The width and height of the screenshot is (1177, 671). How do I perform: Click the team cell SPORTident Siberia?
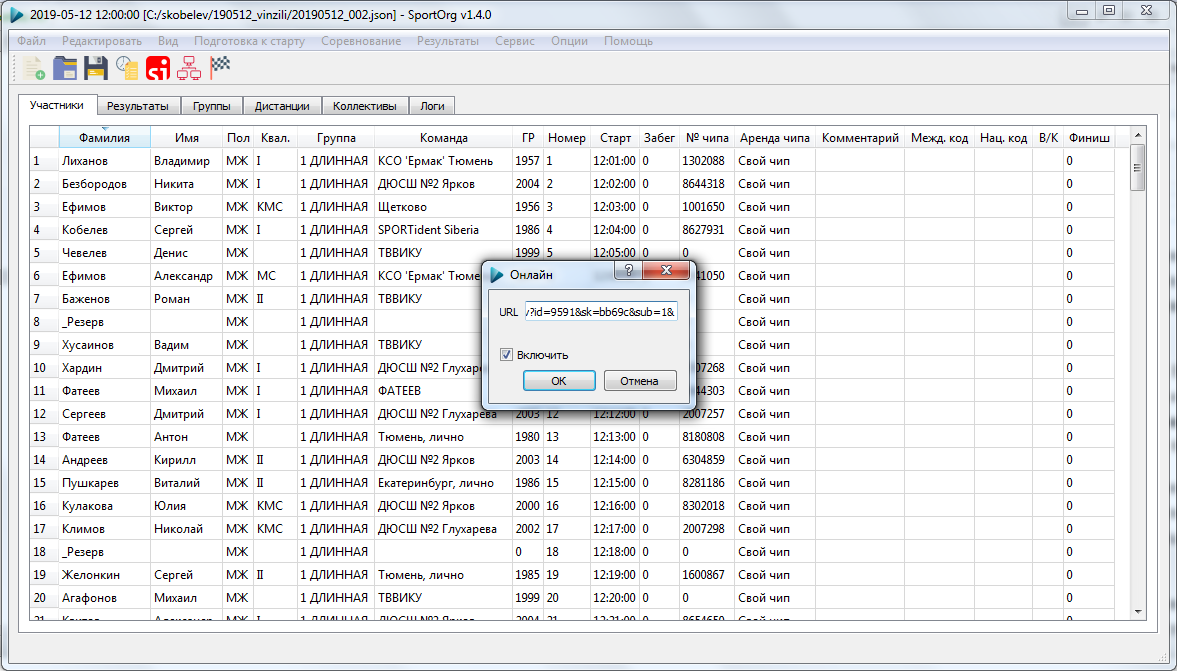pyautogui.click(x=444, y=230)
